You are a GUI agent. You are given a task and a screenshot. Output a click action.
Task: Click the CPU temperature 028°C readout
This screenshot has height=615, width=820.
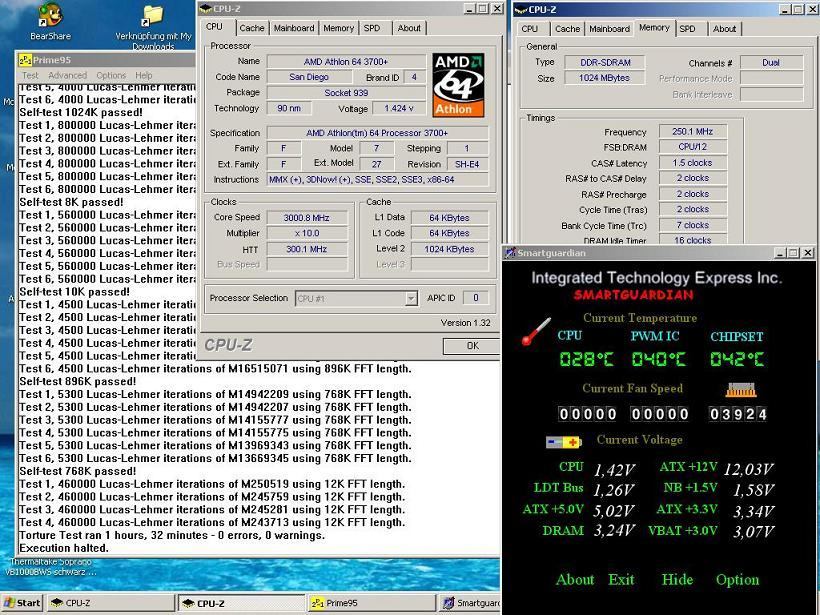586,359
